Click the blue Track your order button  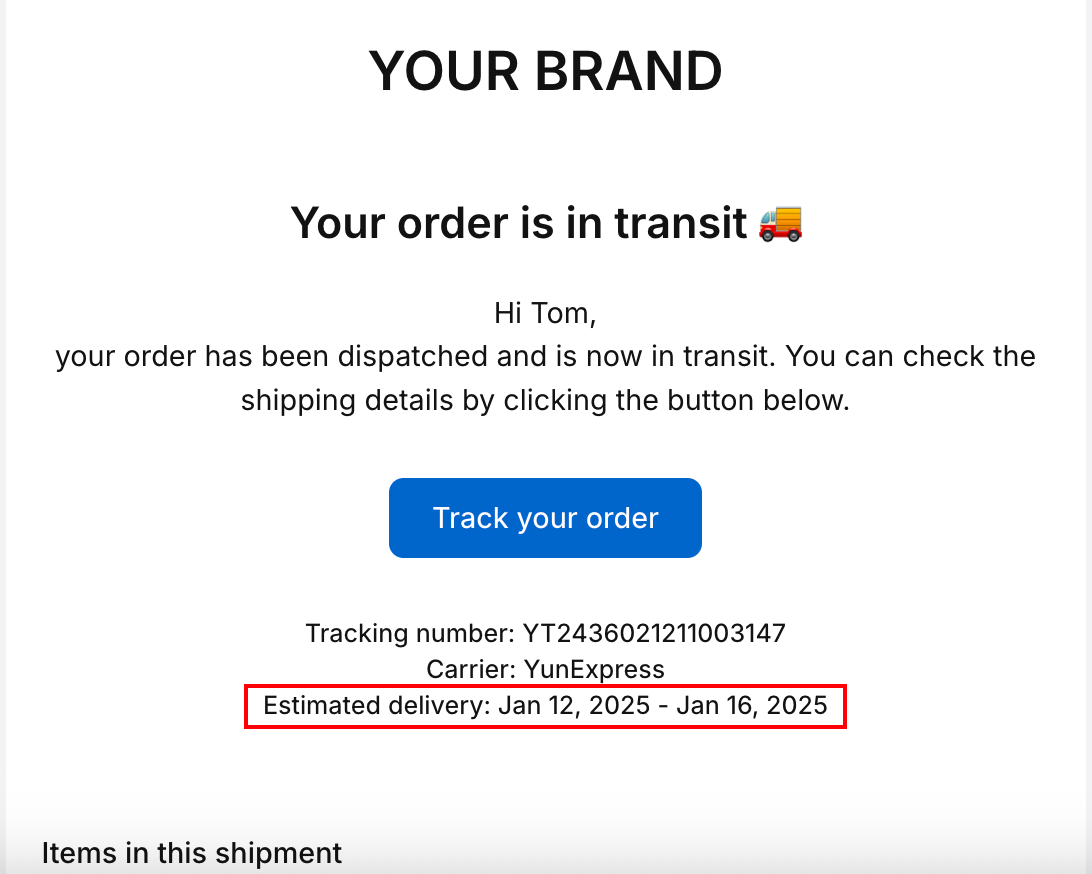545,517
